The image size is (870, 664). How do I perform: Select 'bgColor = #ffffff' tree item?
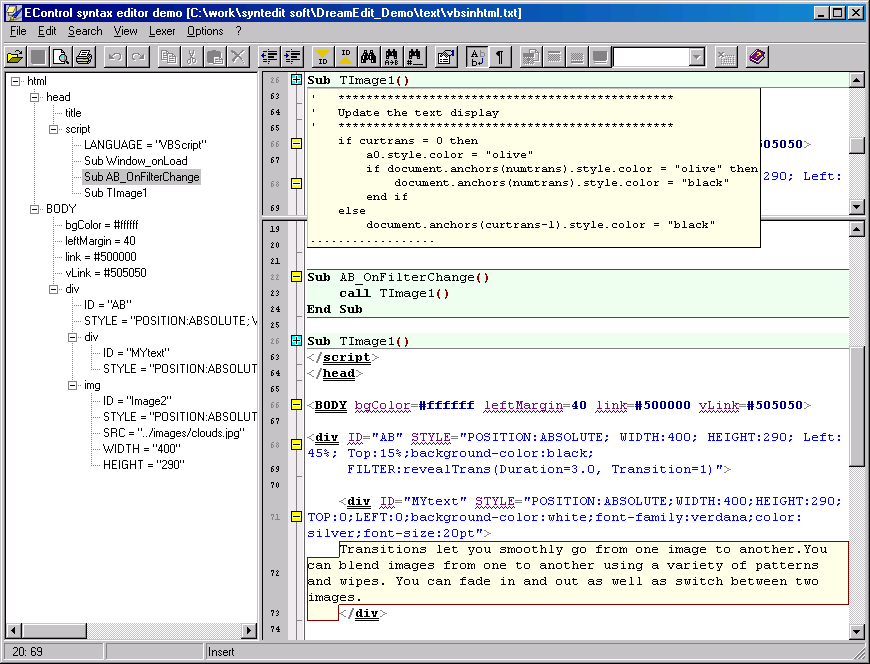(x=102, y=225)
